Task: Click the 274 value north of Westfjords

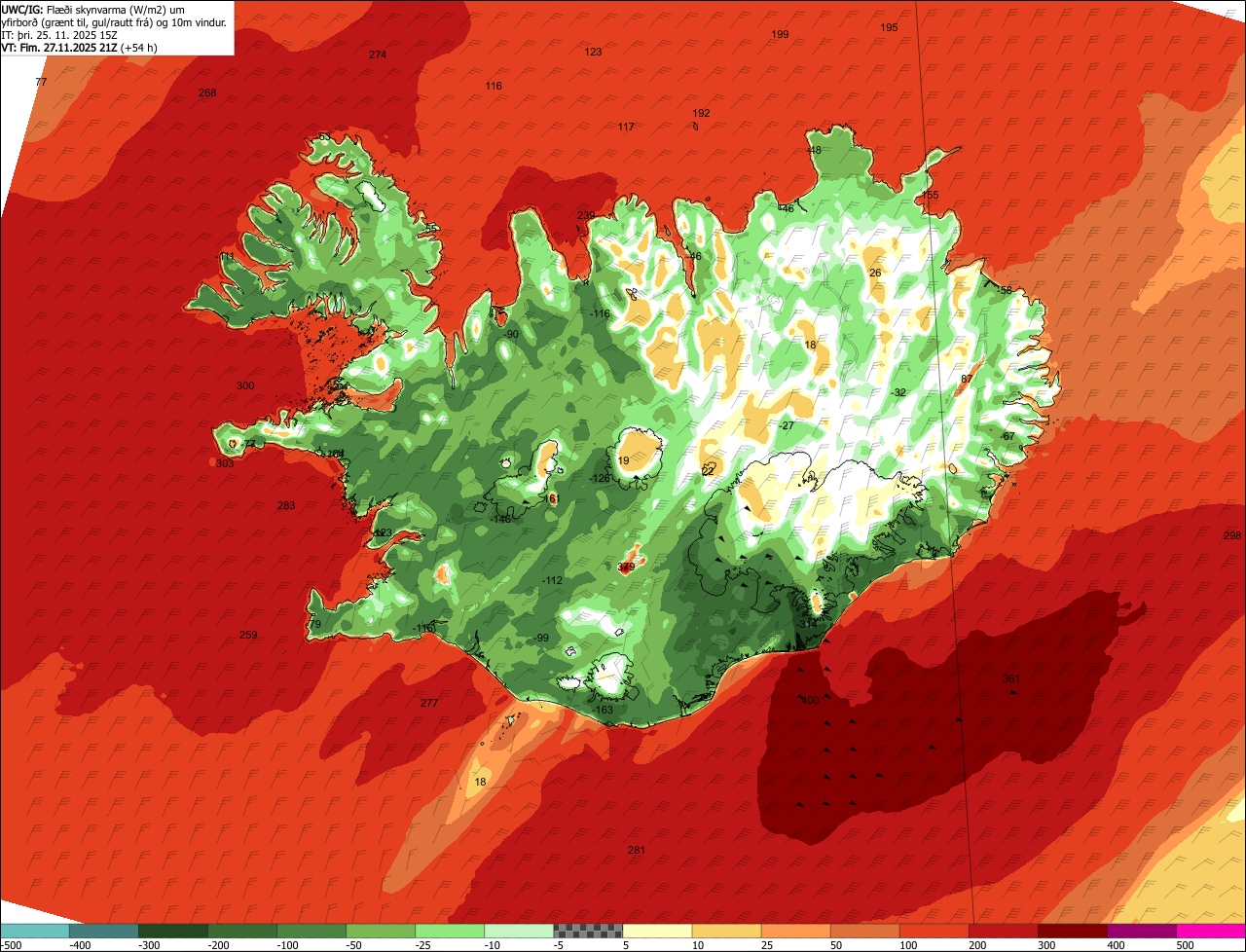Action: click(x=378, y=55)
